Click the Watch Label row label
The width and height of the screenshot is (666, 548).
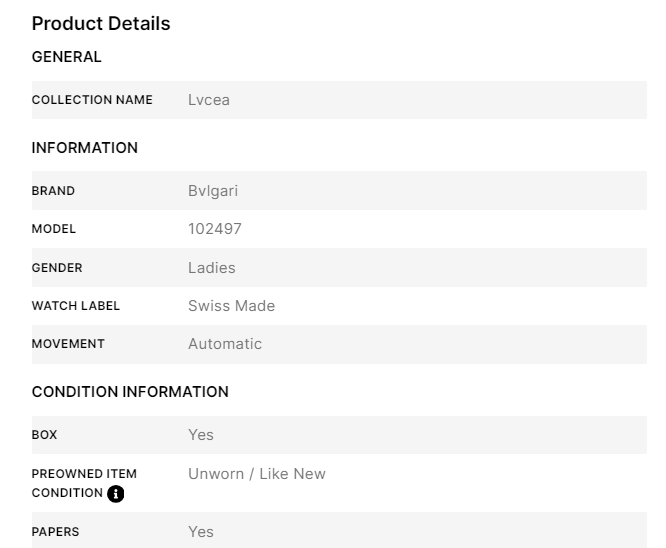click(x=76, y=306)
